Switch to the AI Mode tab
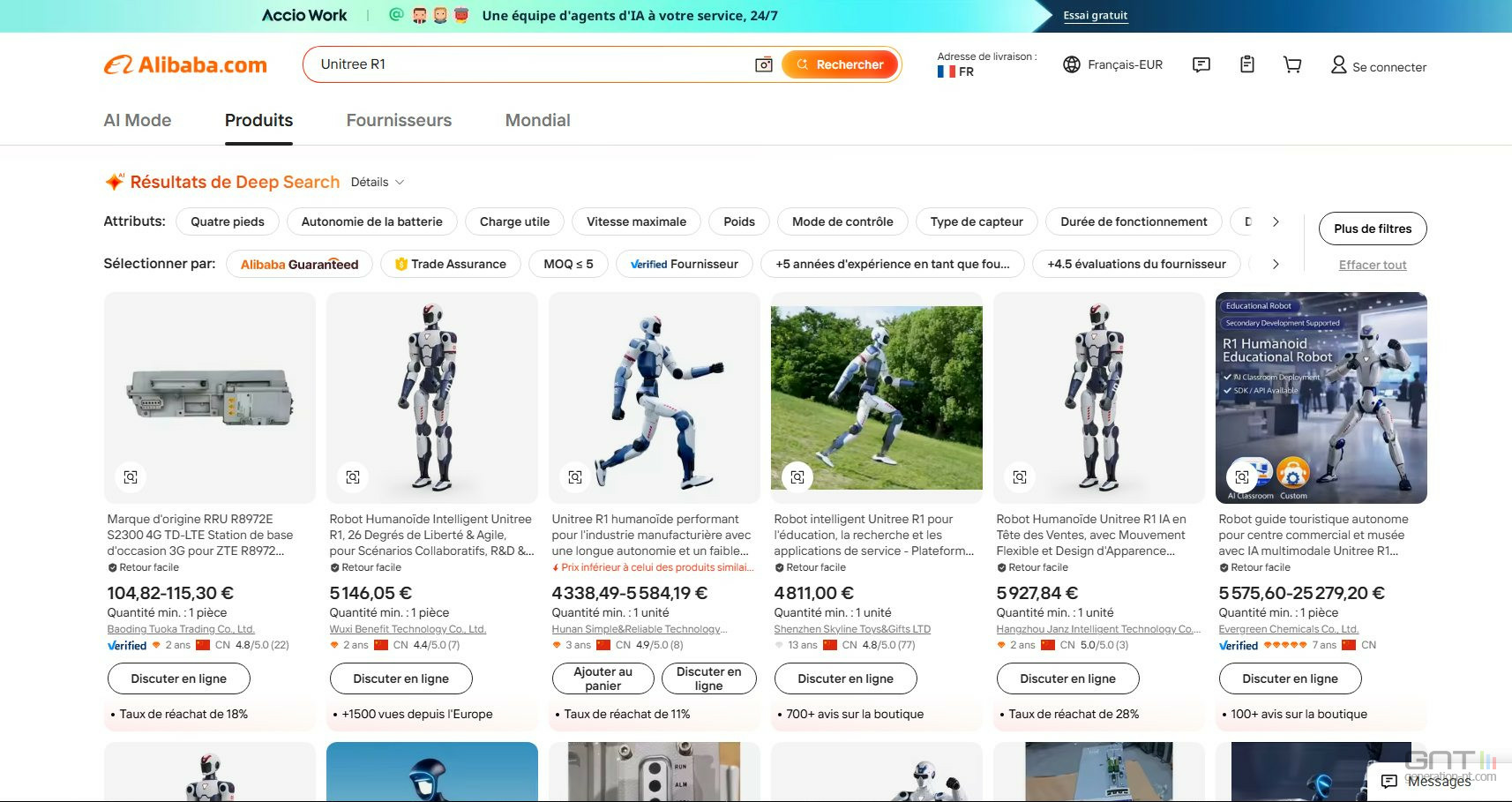Viewport: 1512px width, 802px height. (138, 121)
